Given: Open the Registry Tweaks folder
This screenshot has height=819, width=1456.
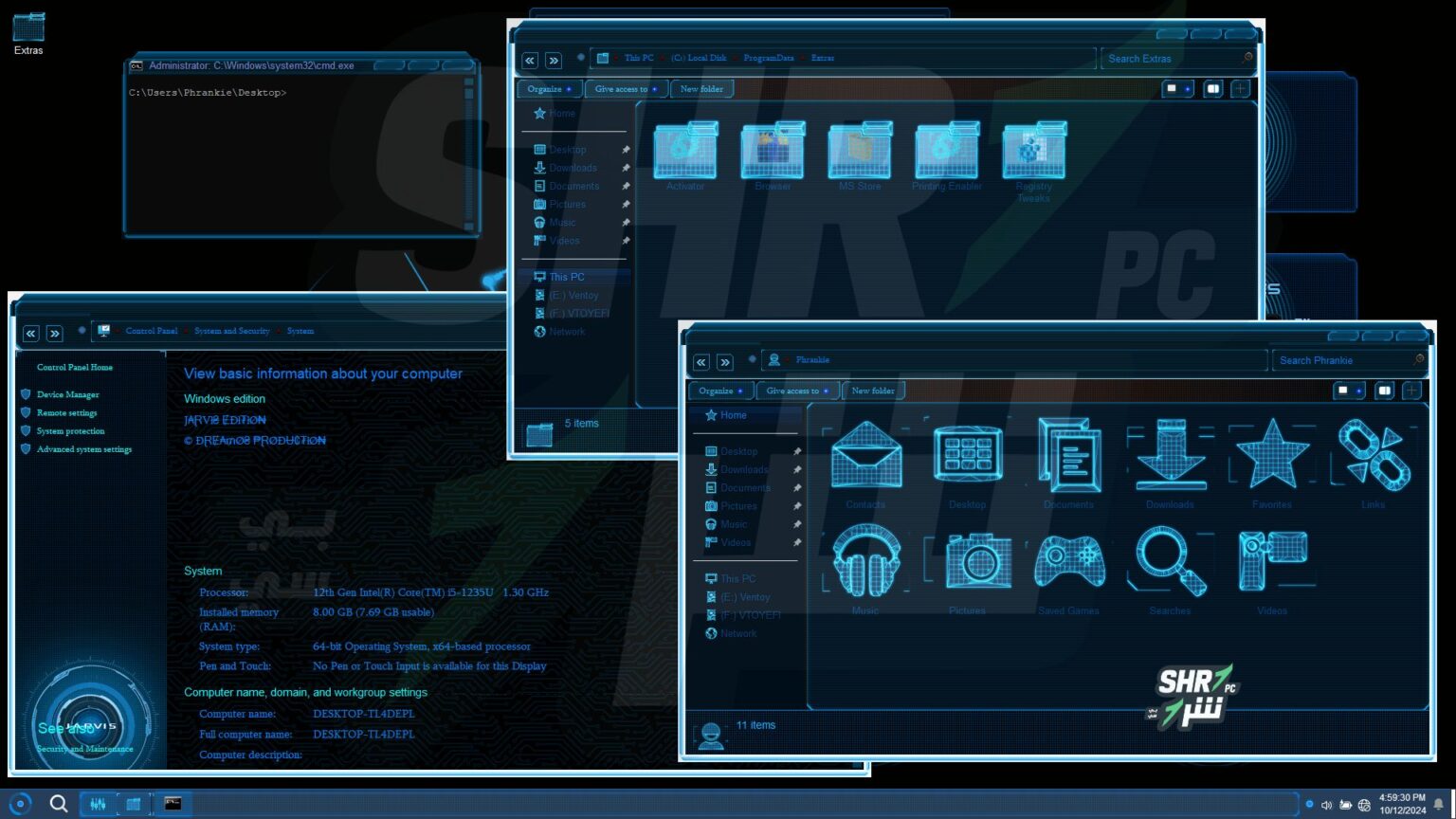Looking at the screenshot, I should click(x=1032, y=152).
